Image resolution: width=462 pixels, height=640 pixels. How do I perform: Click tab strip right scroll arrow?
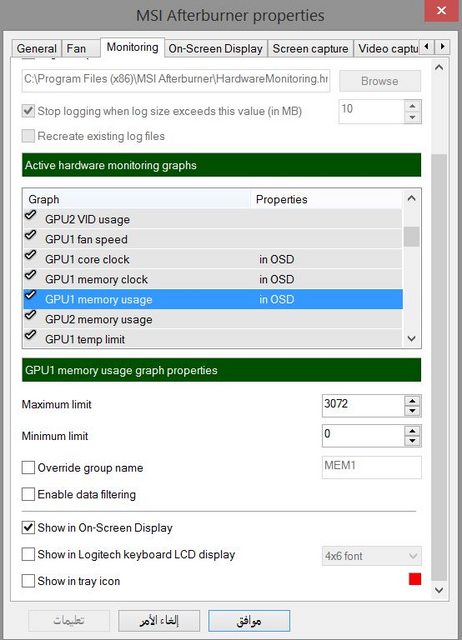[x=442, y=47]
